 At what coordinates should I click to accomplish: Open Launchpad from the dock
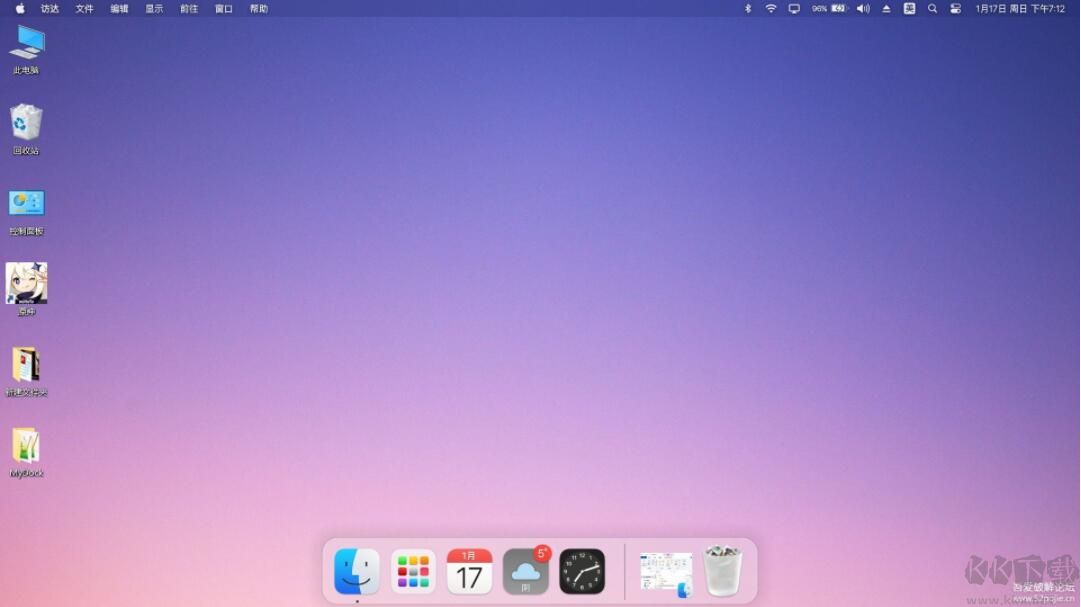coord(412,570)
